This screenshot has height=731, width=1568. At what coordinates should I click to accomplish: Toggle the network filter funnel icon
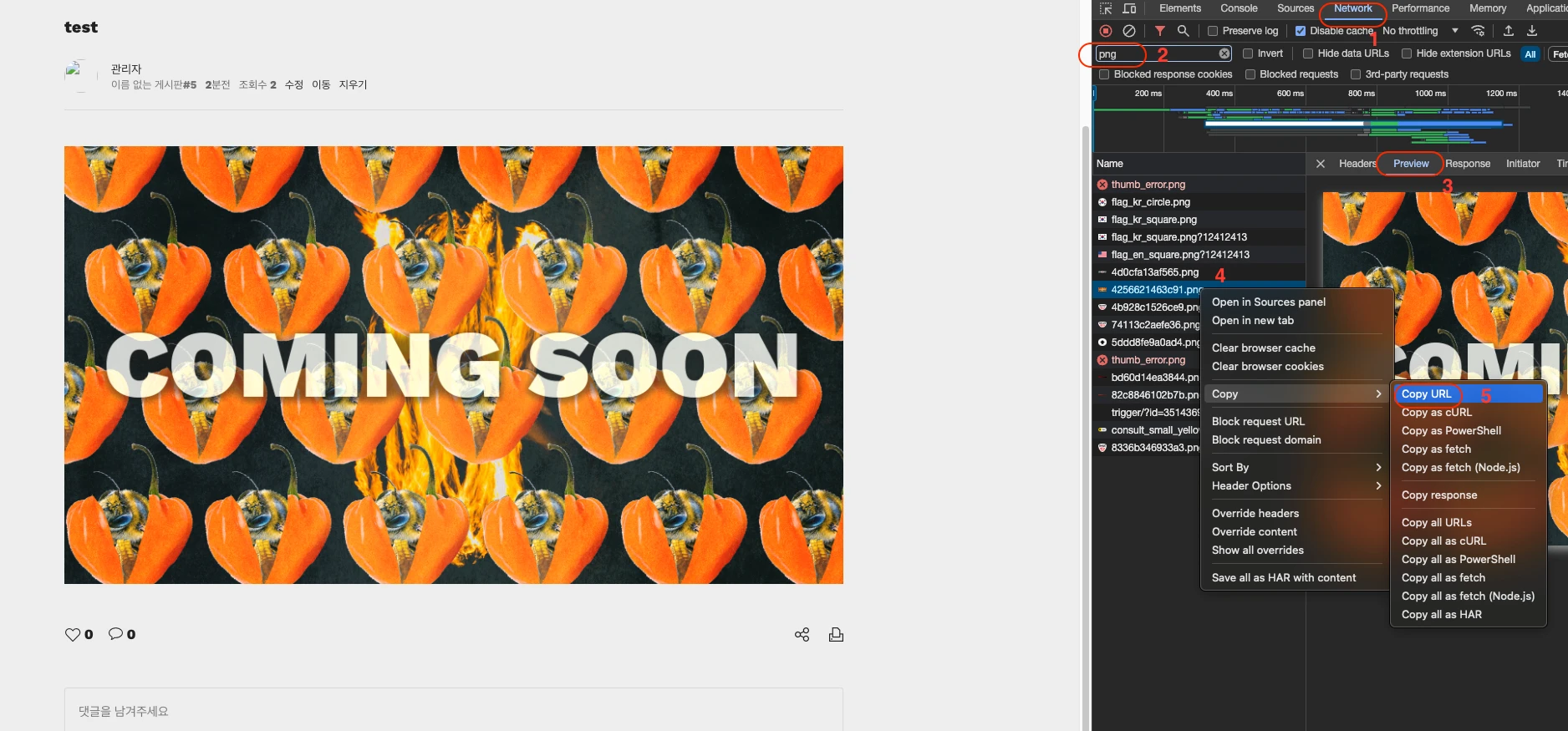tap(1160, 31)
